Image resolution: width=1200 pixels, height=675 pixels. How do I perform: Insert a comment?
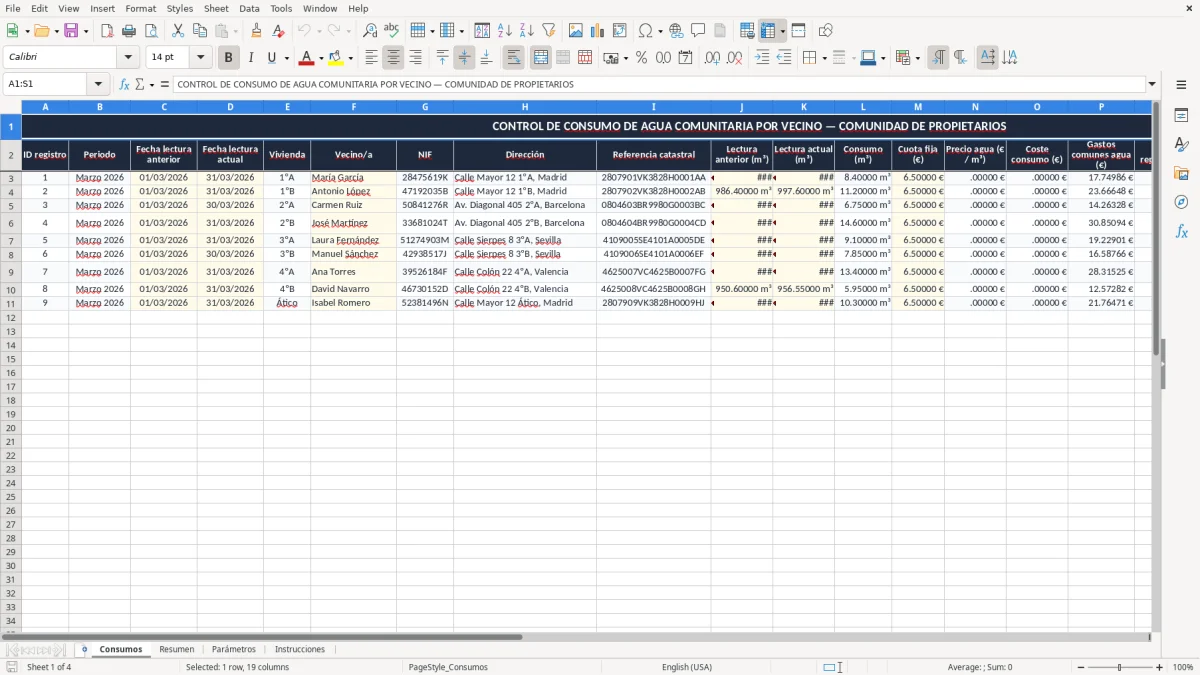click(x=698, y=31)
